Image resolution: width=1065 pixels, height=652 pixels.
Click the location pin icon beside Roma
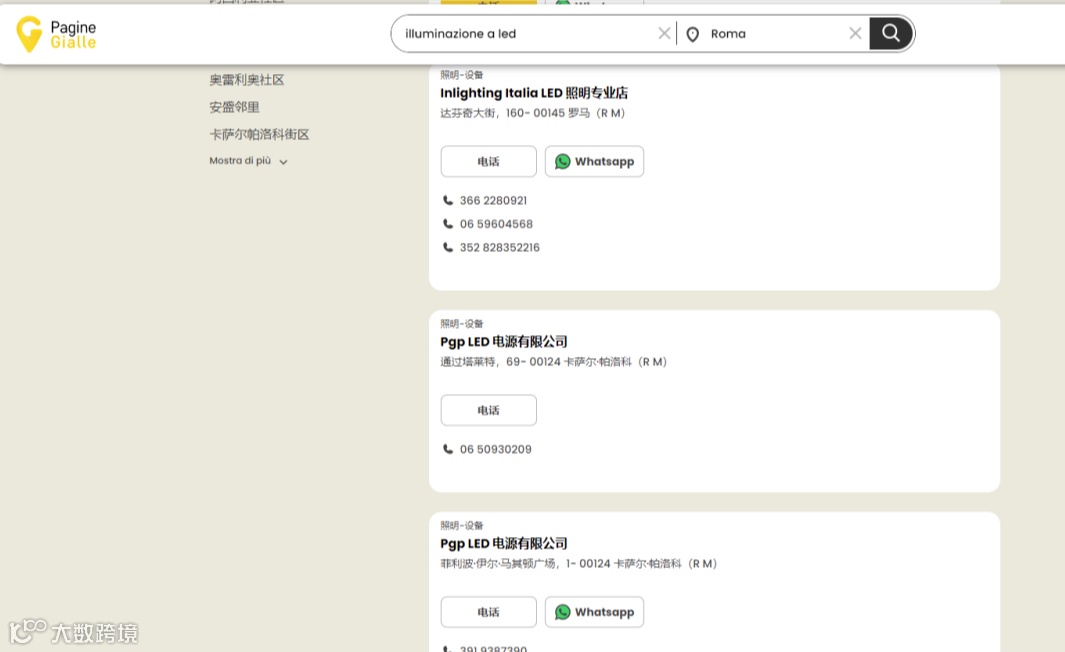tap(692, 34)
